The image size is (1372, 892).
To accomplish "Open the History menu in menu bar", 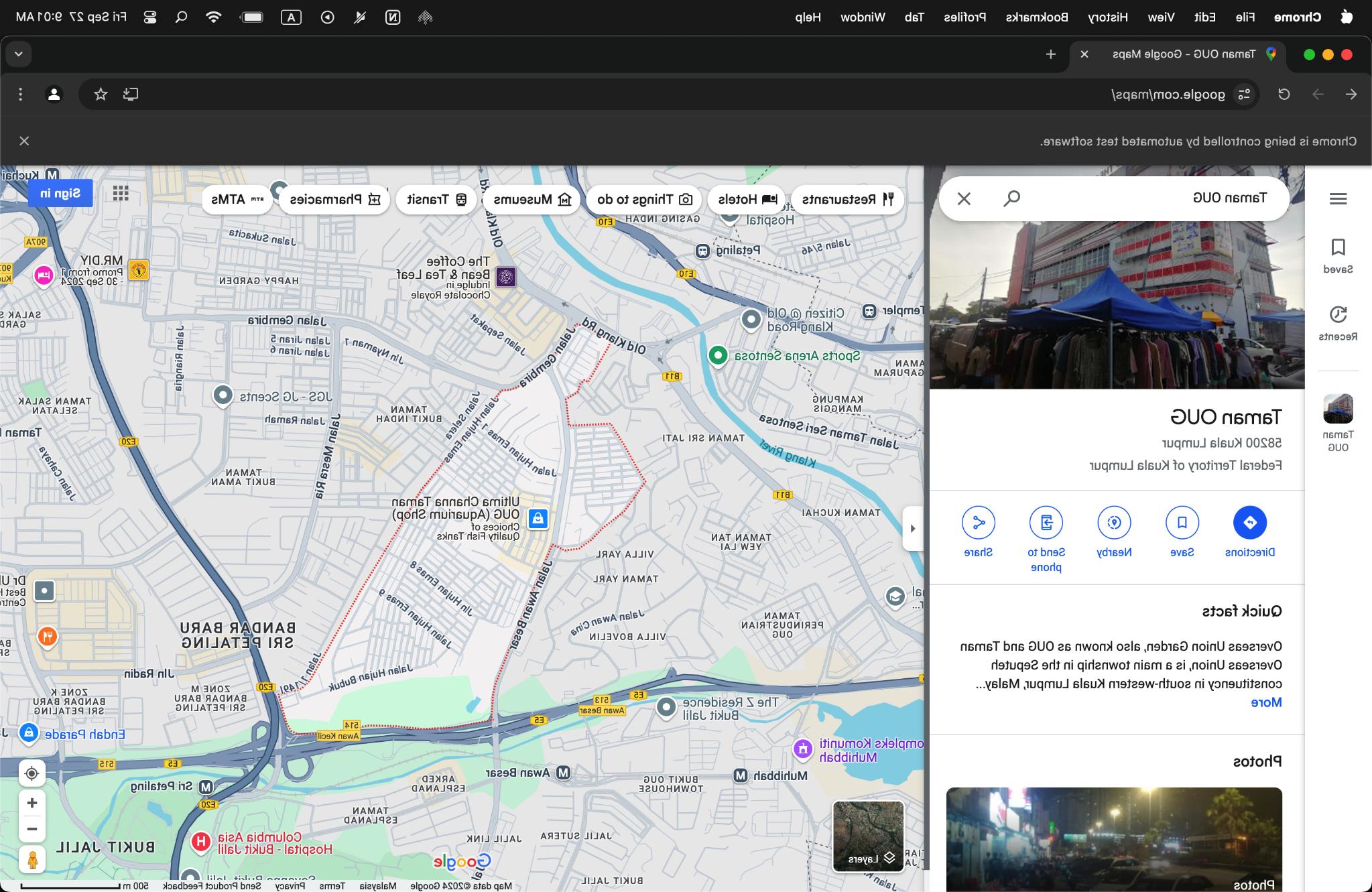I will click(x=1107, y=17).
